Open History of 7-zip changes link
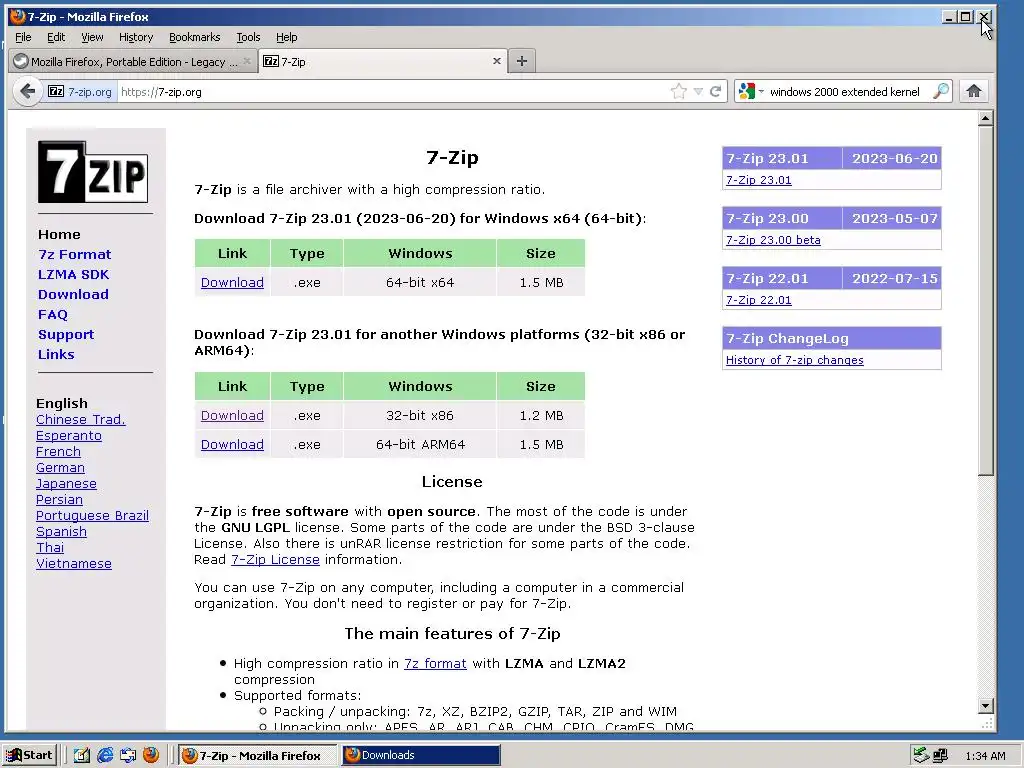This screenshot has width=1024, height=768. (794, 360)
